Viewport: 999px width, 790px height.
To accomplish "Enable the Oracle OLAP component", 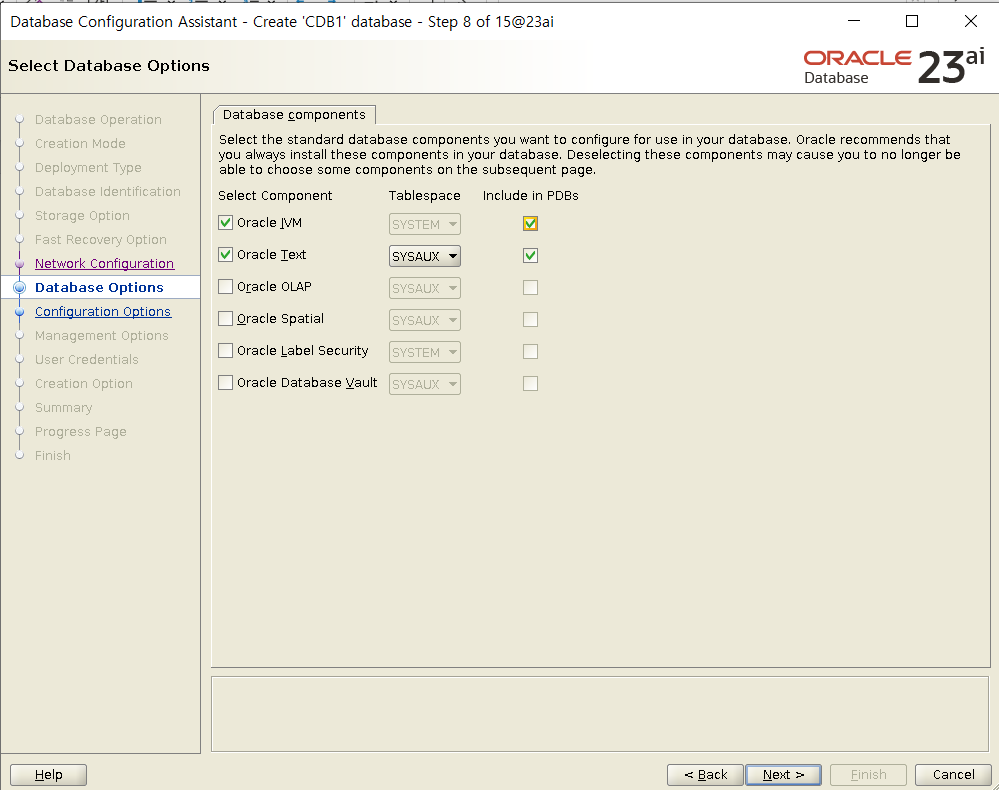I will click(x=225, y=286).
